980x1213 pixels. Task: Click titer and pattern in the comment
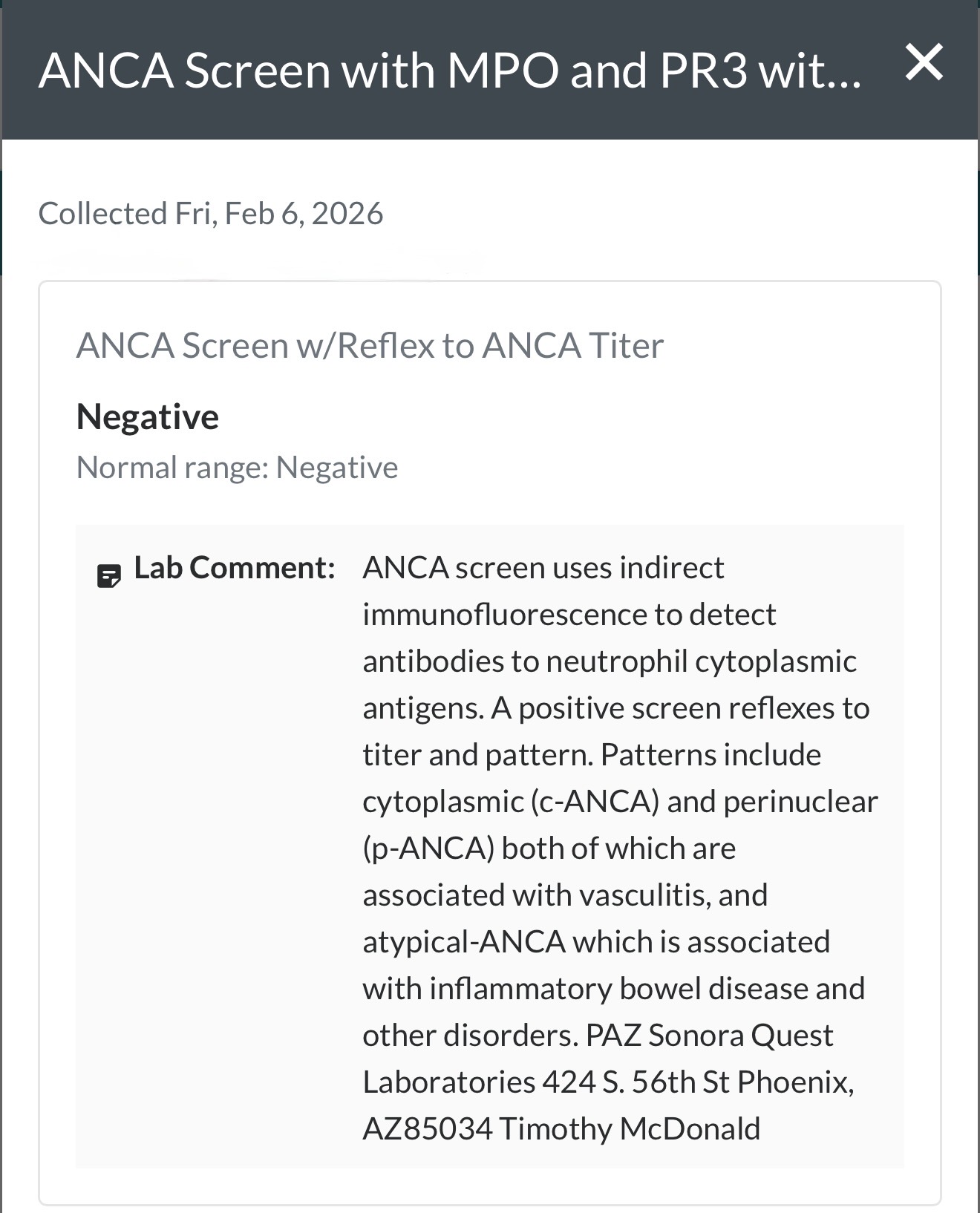477,755
